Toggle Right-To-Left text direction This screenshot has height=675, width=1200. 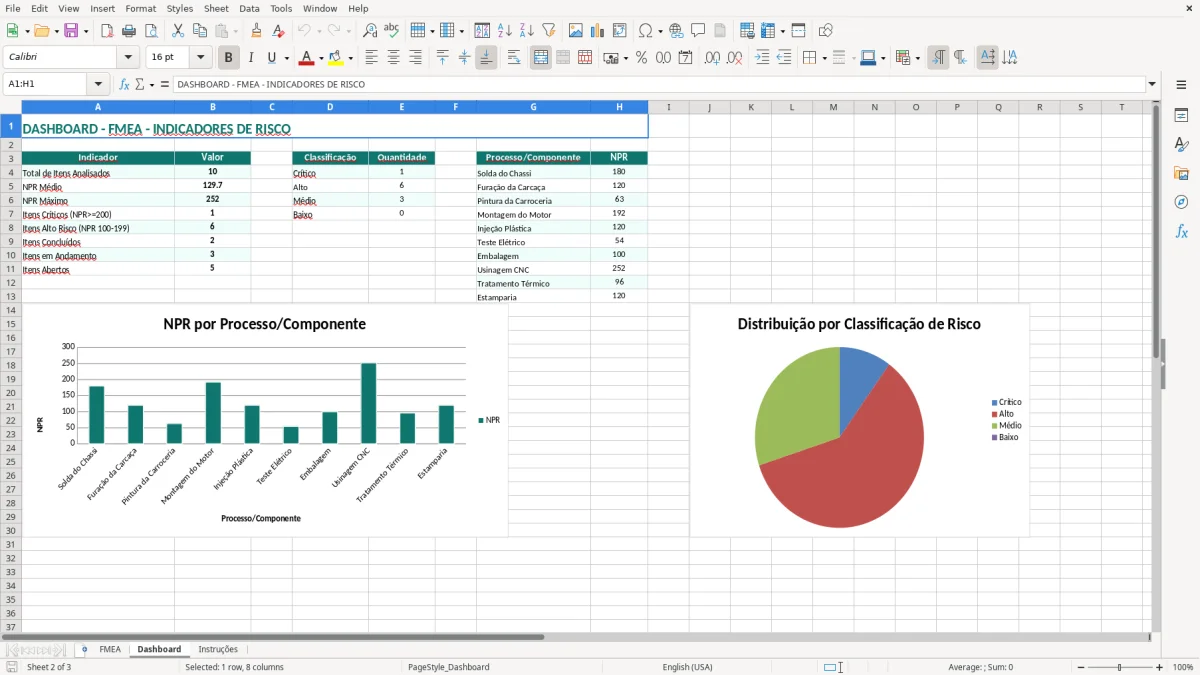[x=960, y=58]
